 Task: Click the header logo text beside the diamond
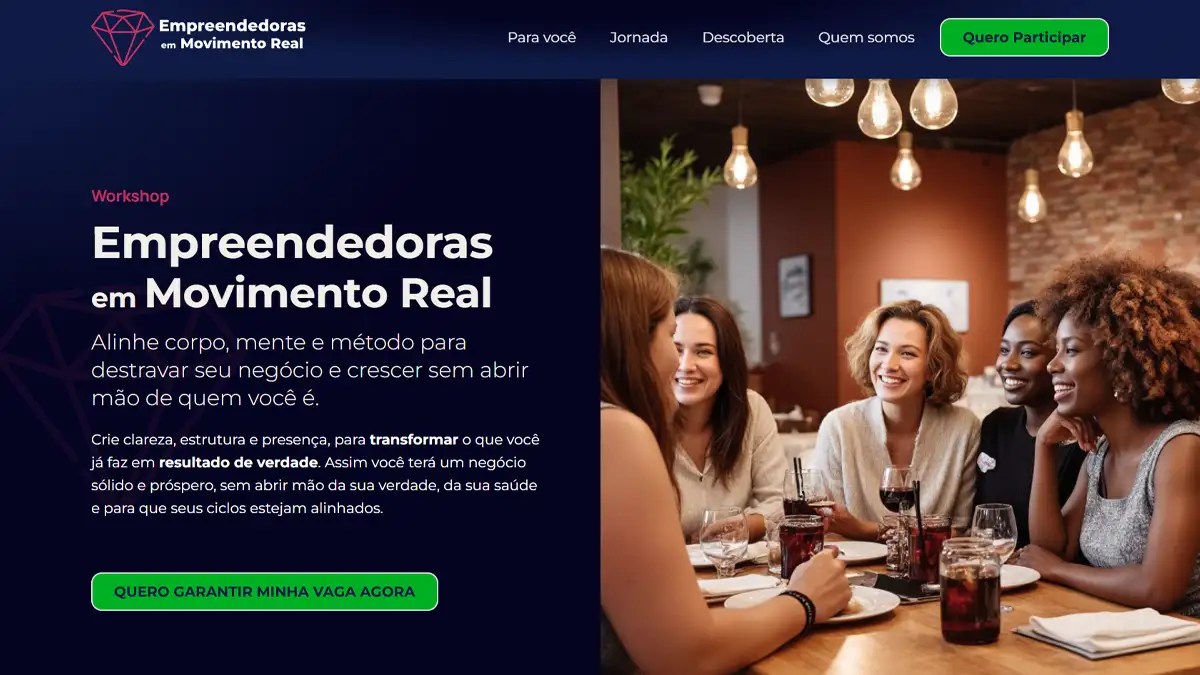pyautogui.click(x=232, y=34)
